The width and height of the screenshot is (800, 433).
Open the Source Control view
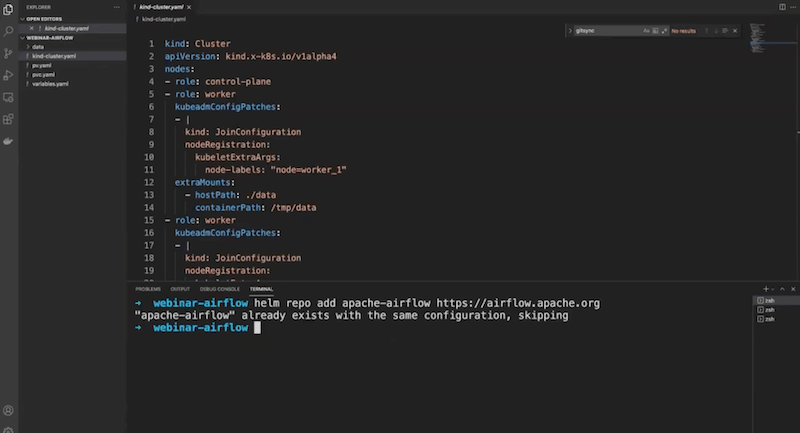(x=8, y=53)
